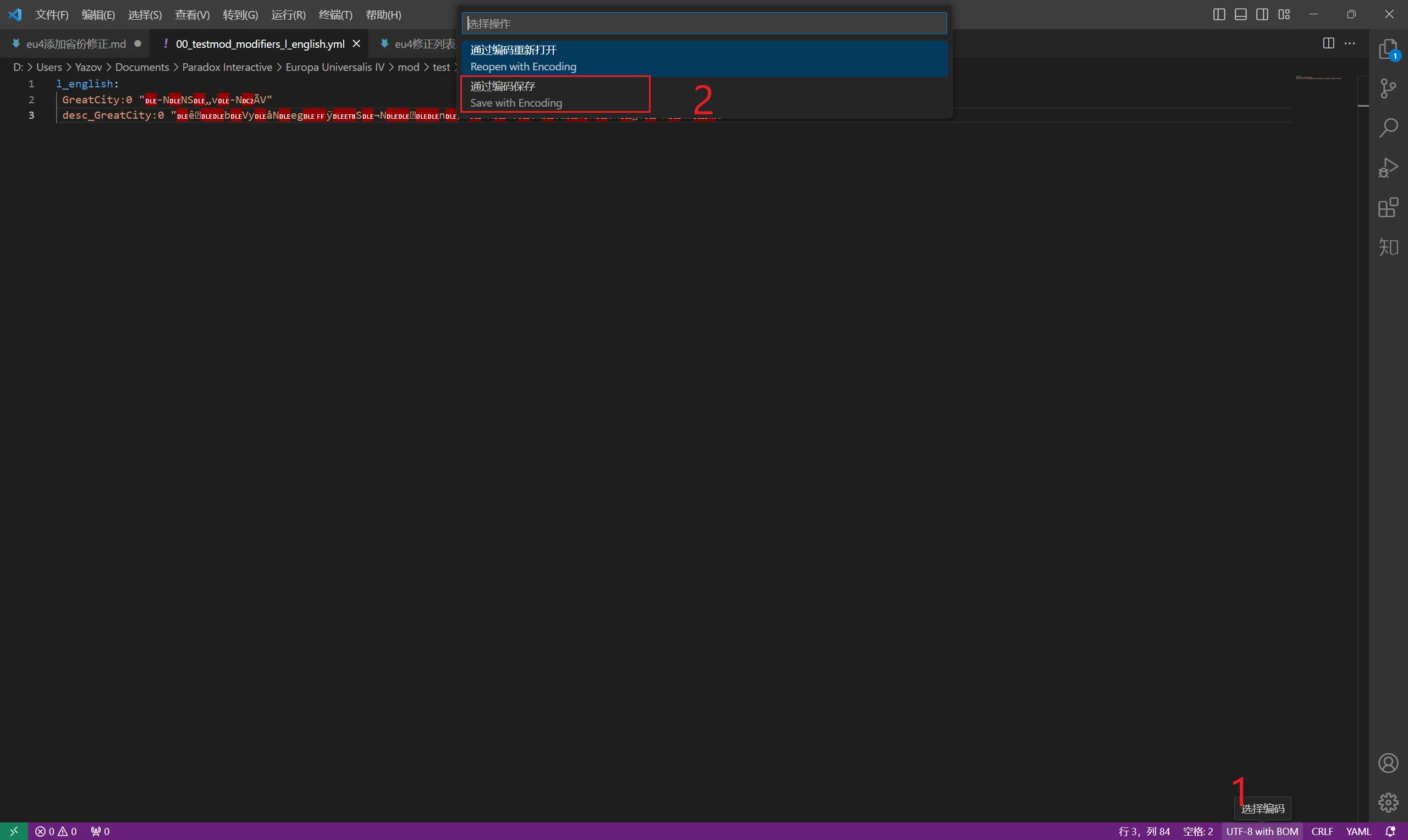Toggle the bottom panel layout button
The image size is (1408, 840).
(x=1240, y=15)
